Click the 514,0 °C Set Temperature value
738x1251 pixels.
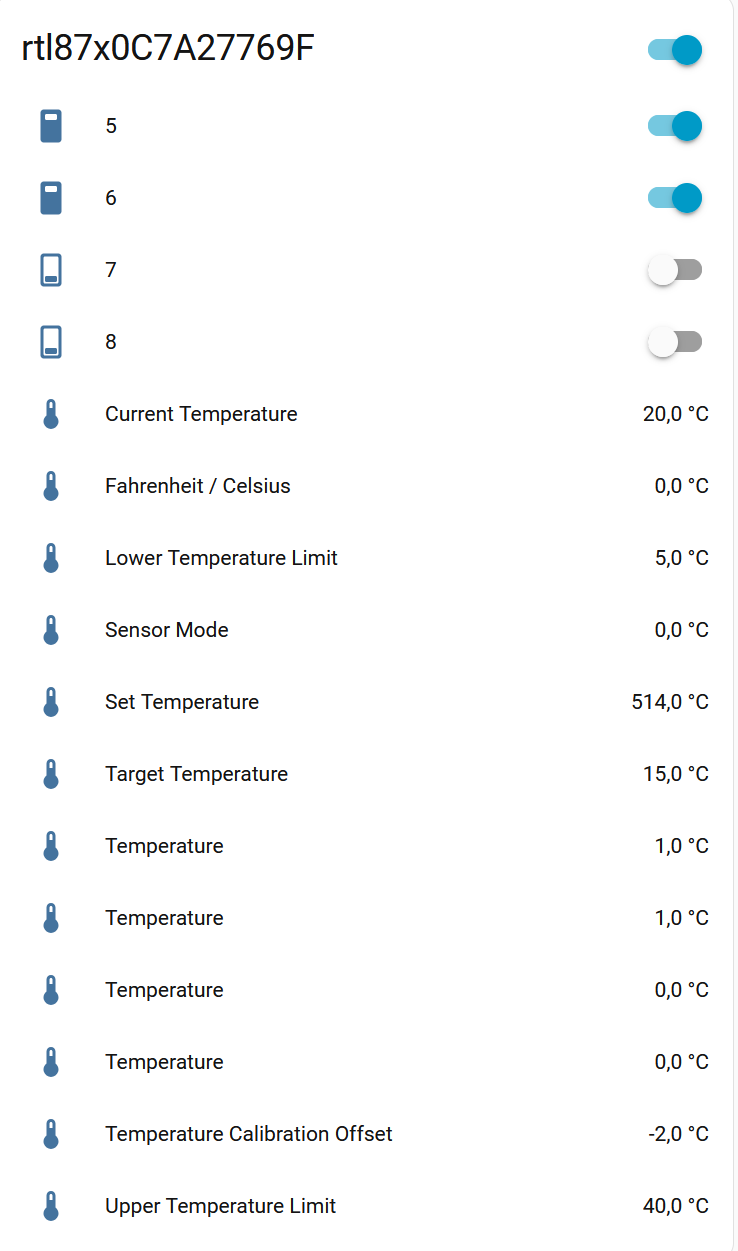tap(670, 702)
